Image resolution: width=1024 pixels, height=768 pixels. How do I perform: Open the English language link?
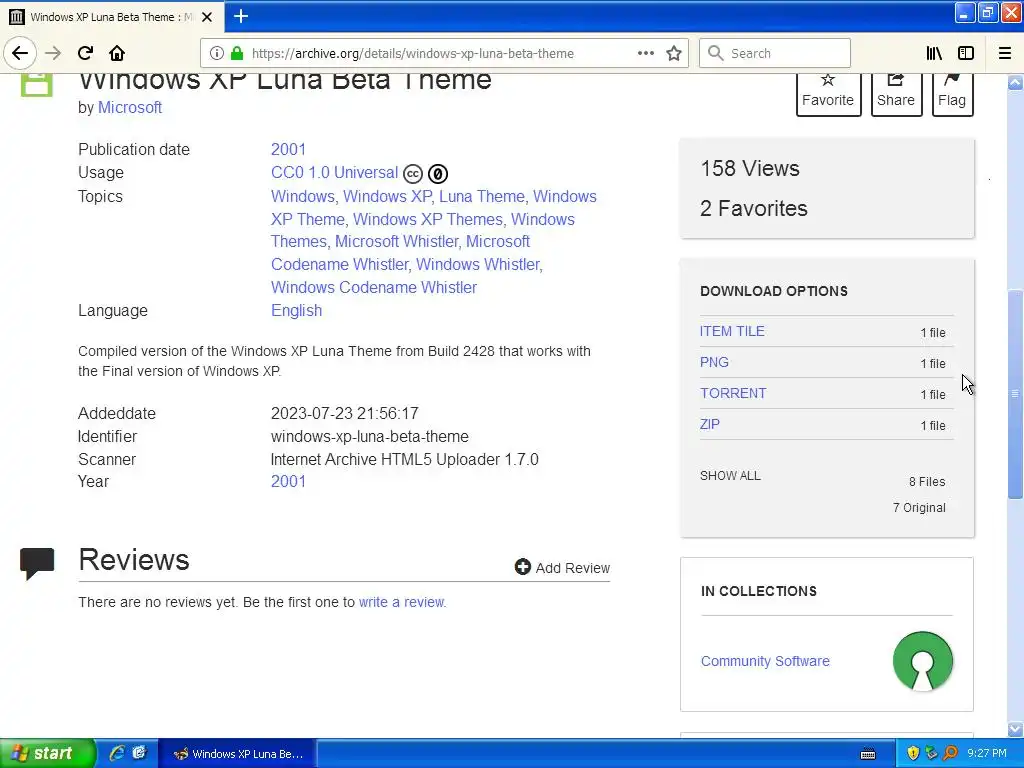point(296,310)
